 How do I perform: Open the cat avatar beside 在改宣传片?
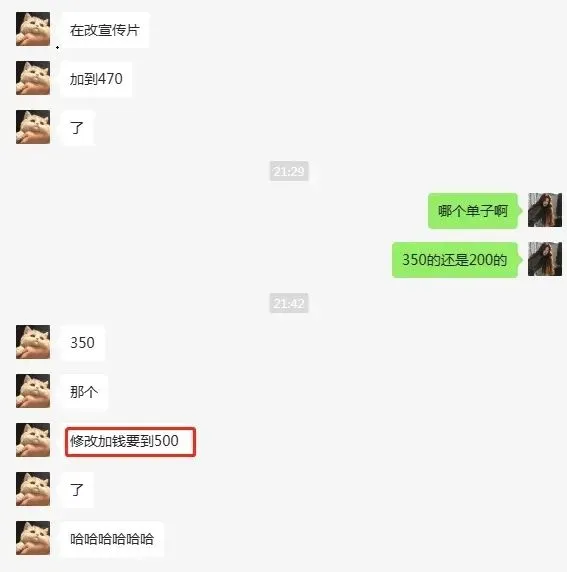(33, 29)
